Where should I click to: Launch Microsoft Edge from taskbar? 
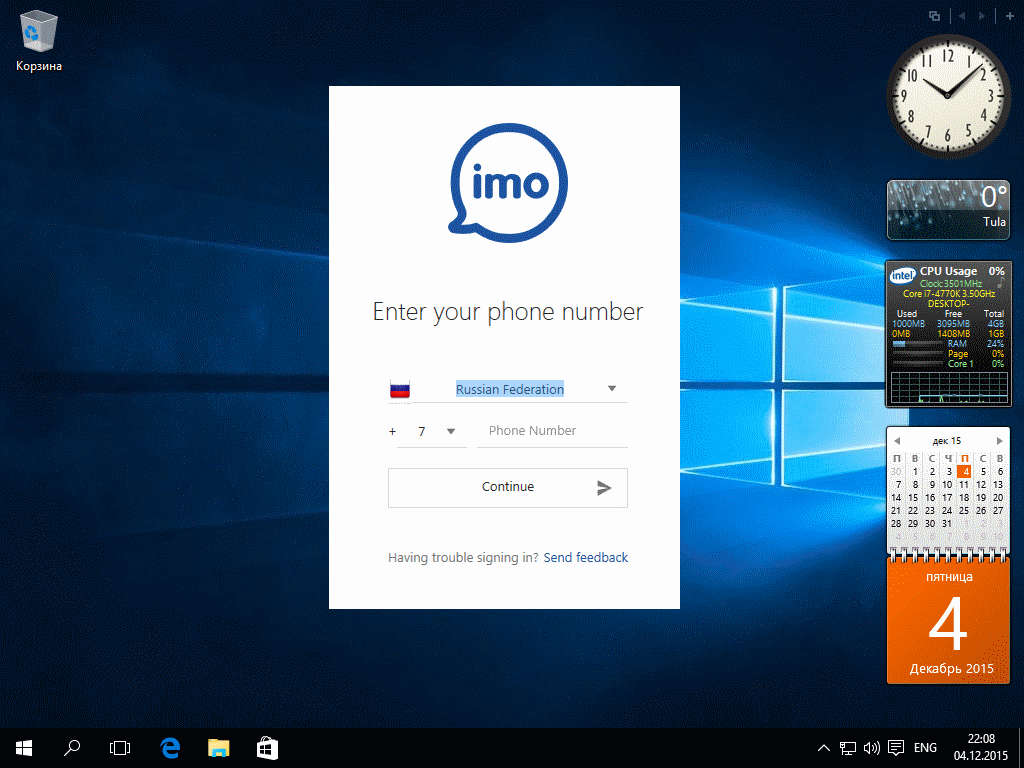[170, 748]
